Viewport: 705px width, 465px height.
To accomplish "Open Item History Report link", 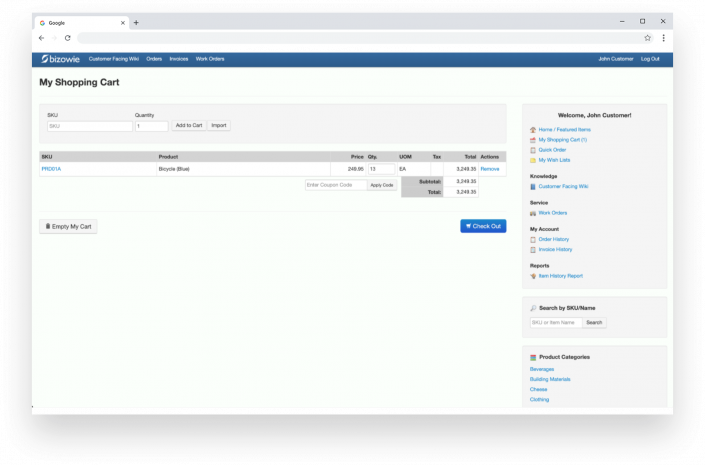I will coord(561,276).
